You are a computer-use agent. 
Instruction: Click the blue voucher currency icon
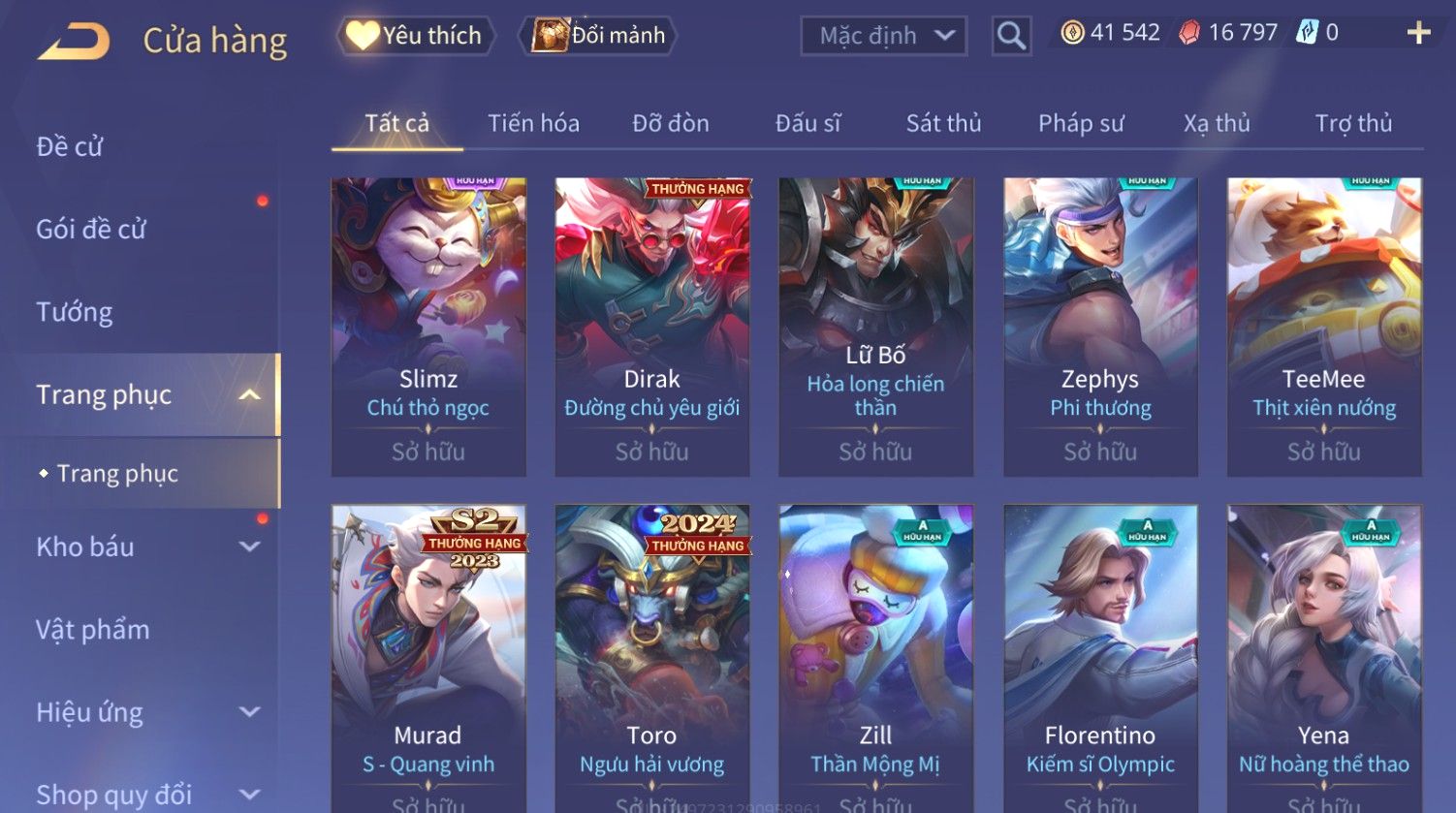1307,33
